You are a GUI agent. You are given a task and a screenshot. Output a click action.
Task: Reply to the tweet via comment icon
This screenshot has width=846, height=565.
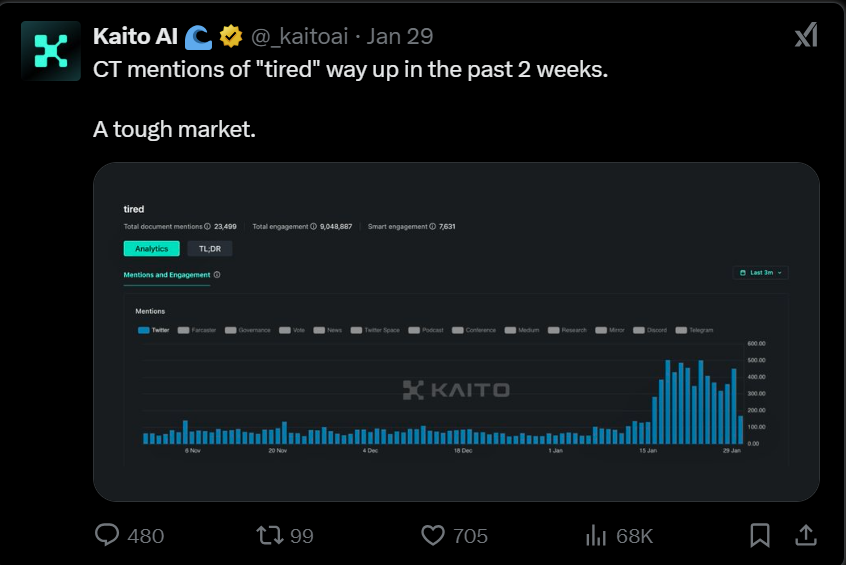[x=107, y=535]
